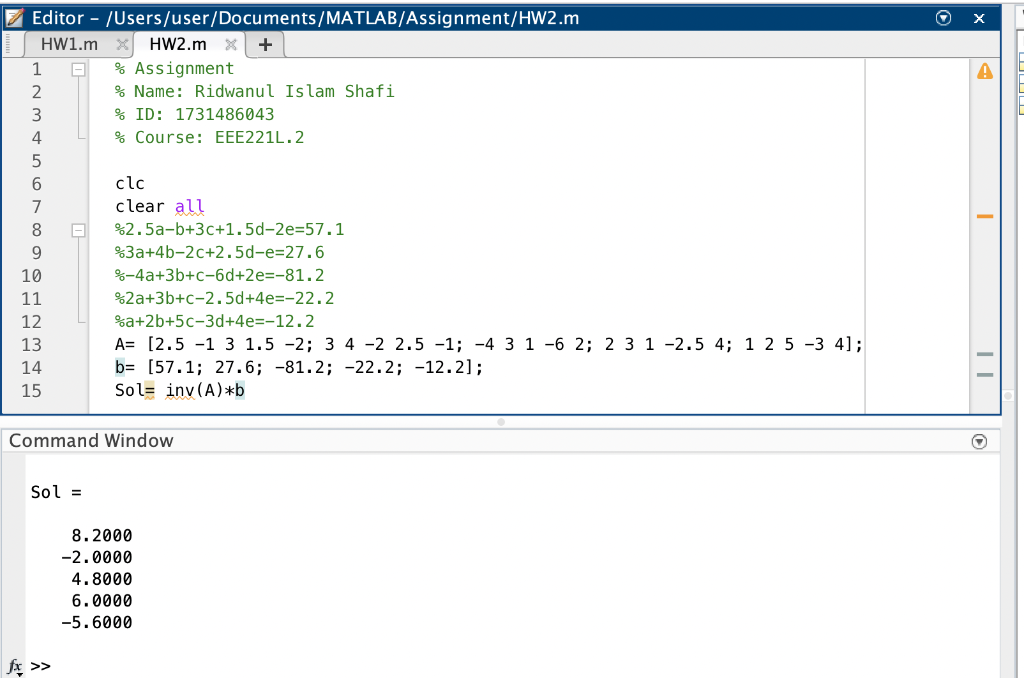Click the MATLAB document icon in the title bar
Image resolution: width=1024 pixels, height=678 pixels.
pos(15,17)
